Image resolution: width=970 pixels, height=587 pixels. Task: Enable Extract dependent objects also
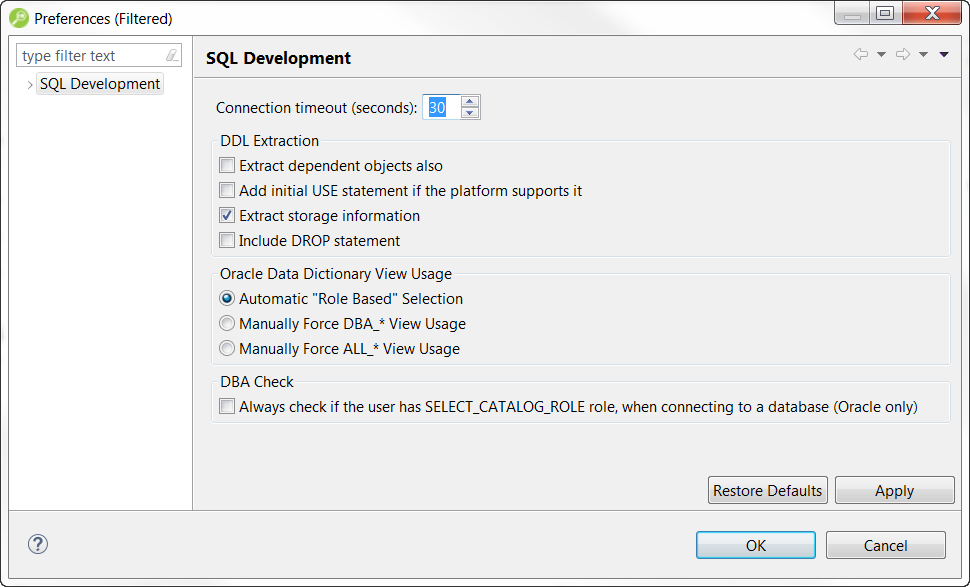tap(227, 166)
